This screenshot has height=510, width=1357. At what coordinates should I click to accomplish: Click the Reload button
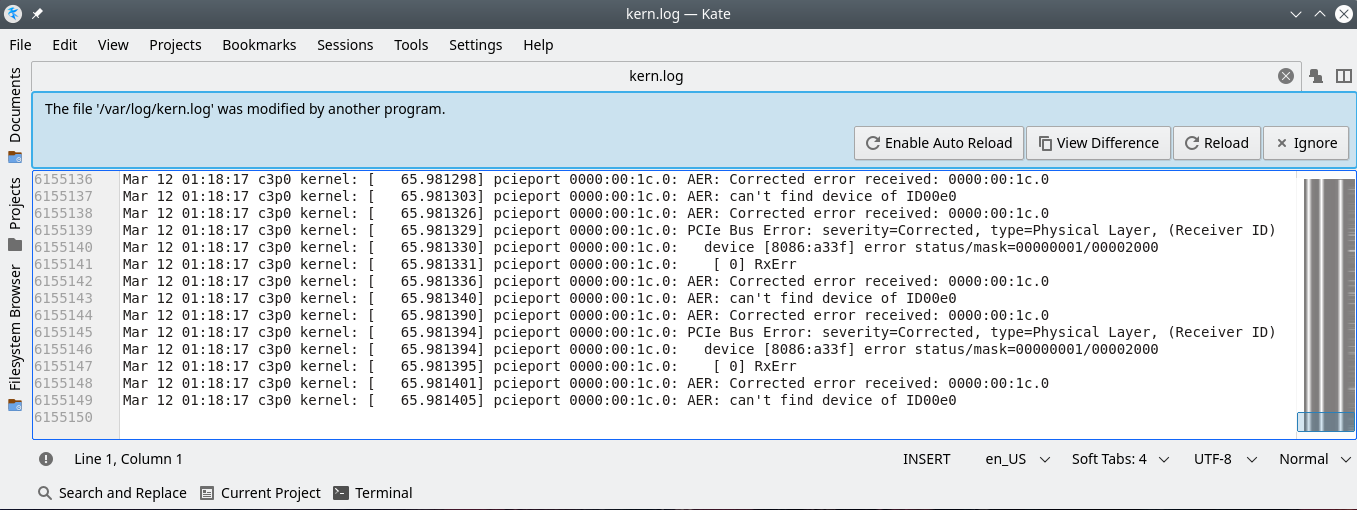pos(1216,143)
